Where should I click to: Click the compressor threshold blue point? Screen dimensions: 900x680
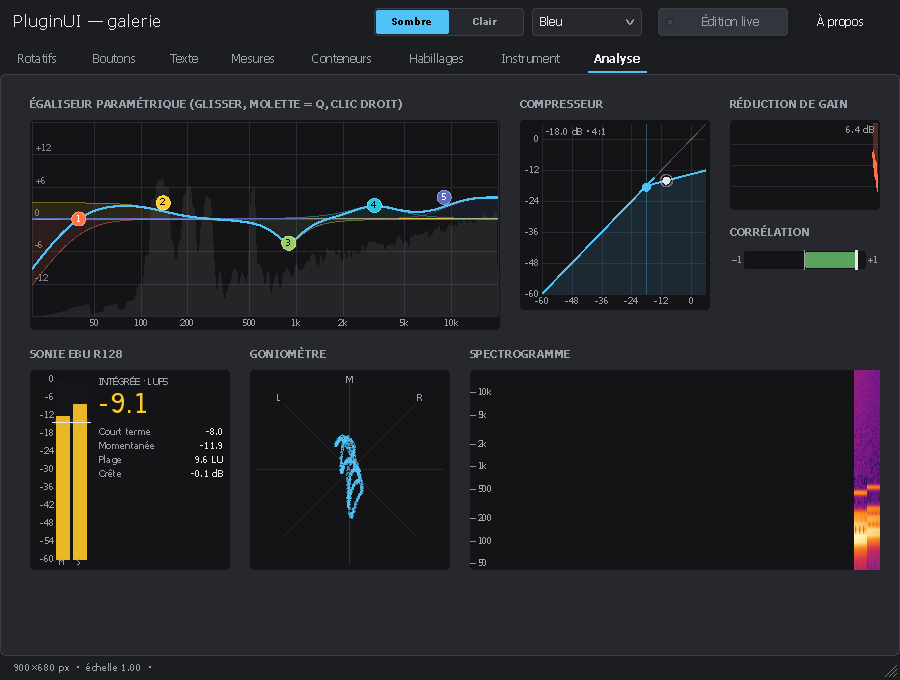click(646, 187)
